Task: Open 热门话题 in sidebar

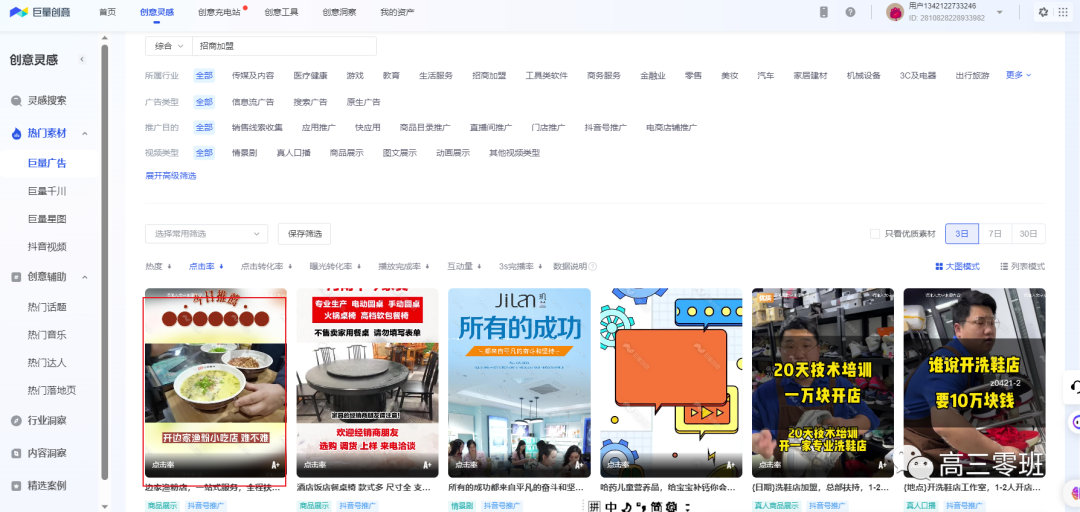Action: [47, 307]
